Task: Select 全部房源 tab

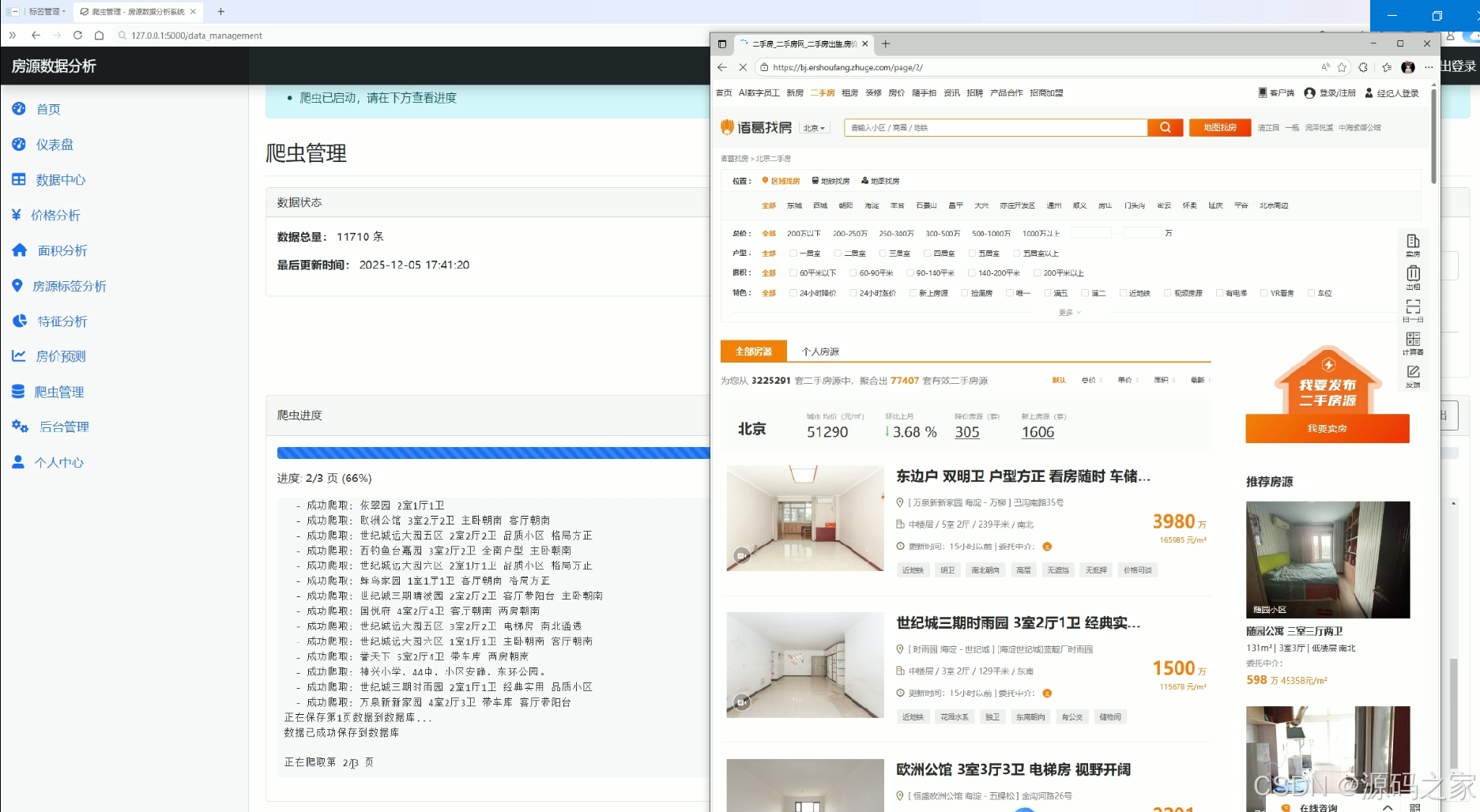Action: pyautogui.click(x=754, y=351)
